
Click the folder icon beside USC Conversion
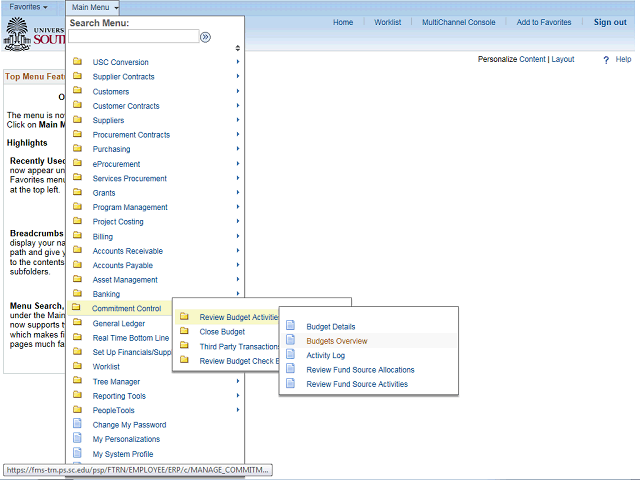point(77,62)
